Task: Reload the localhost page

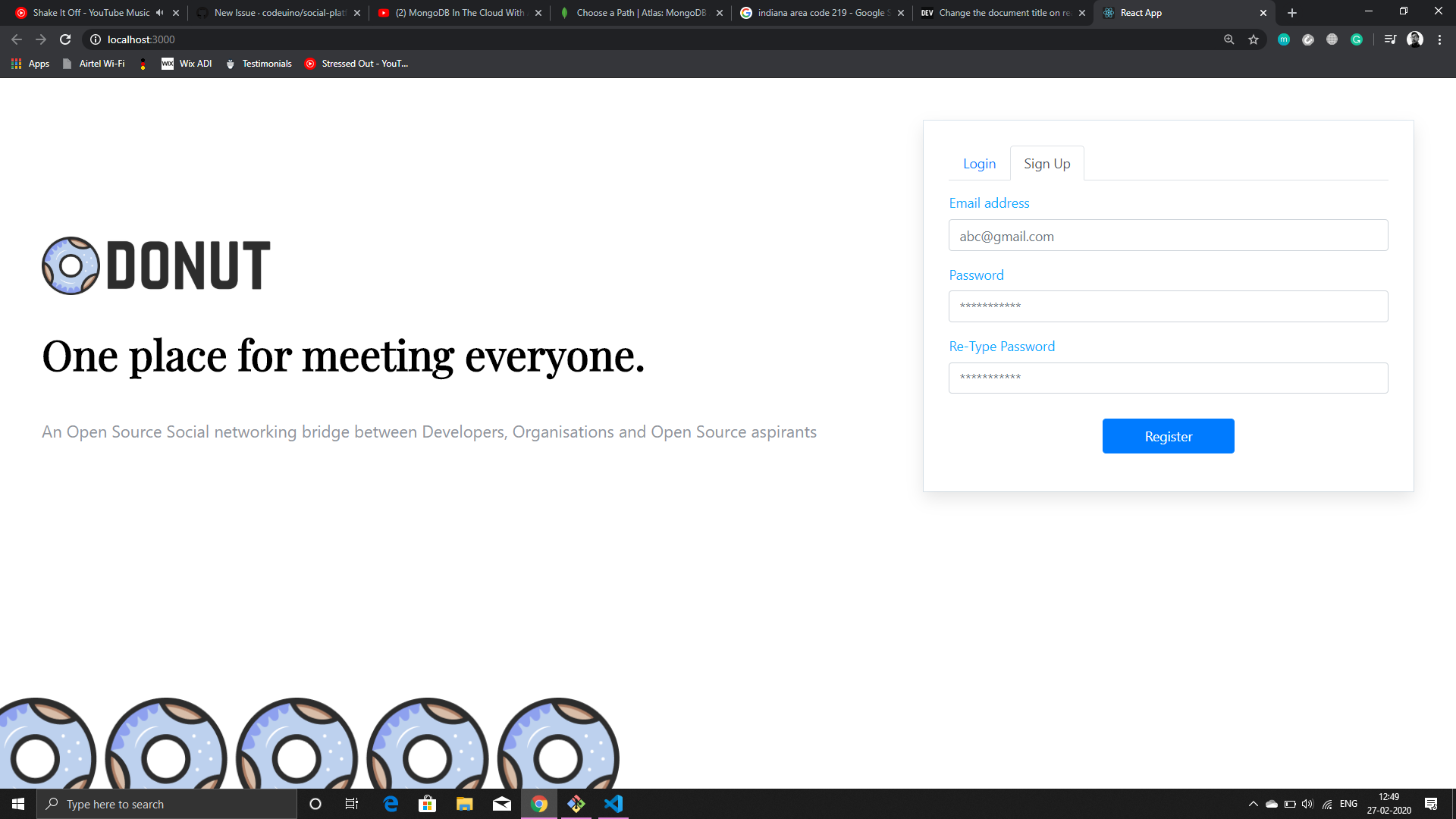Action: (65, 39)
